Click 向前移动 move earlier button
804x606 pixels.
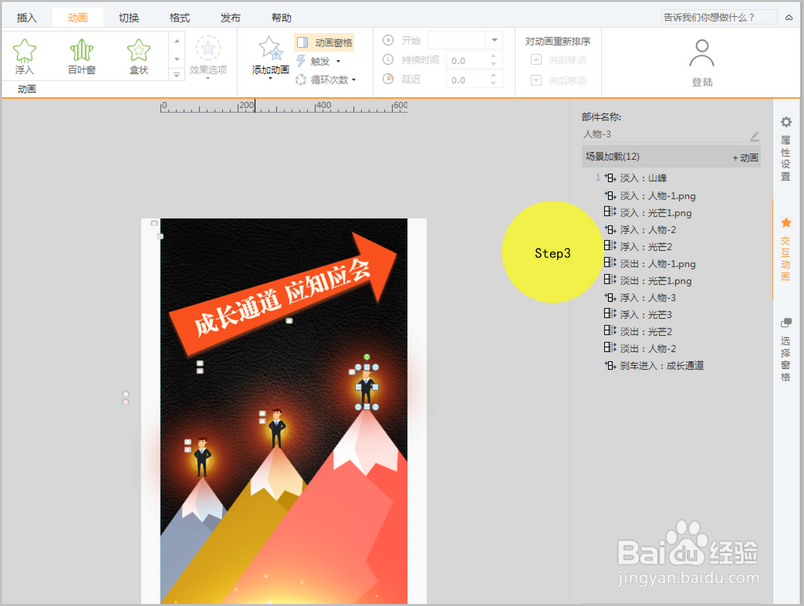click(x=558, y=60)
